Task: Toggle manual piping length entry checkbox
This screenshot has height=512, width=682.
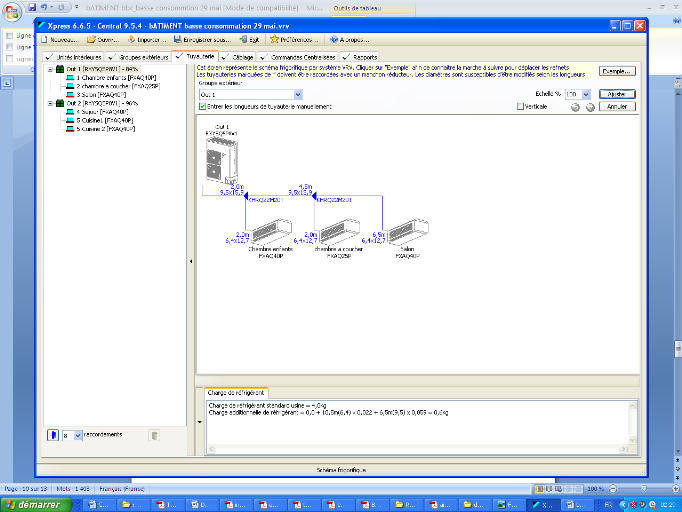Action: pyautogui.click(x=203, y=106)
